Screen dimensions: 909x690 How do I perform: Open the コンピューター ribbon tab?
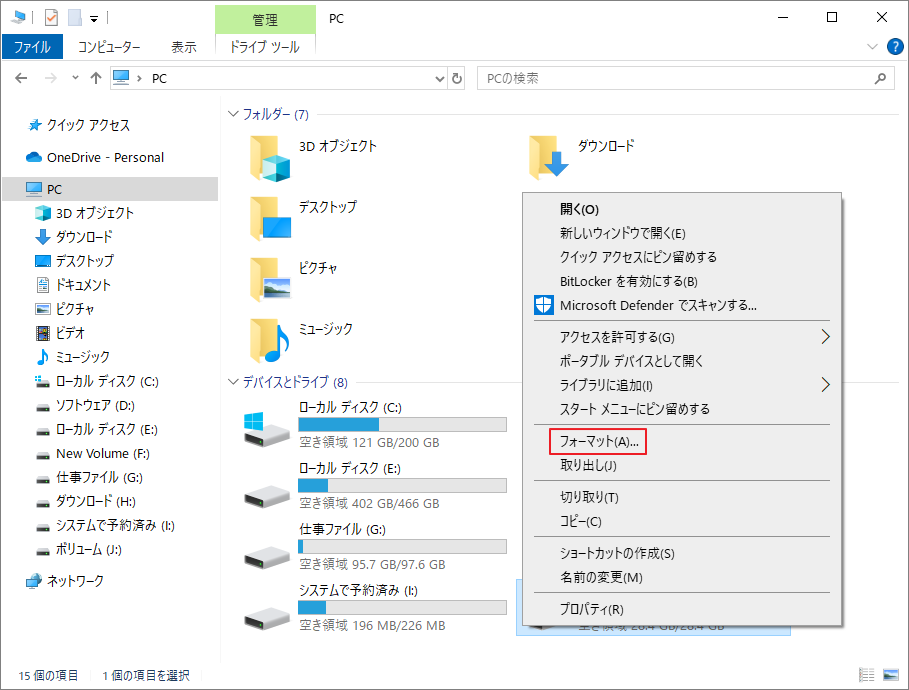click(109, 47)
